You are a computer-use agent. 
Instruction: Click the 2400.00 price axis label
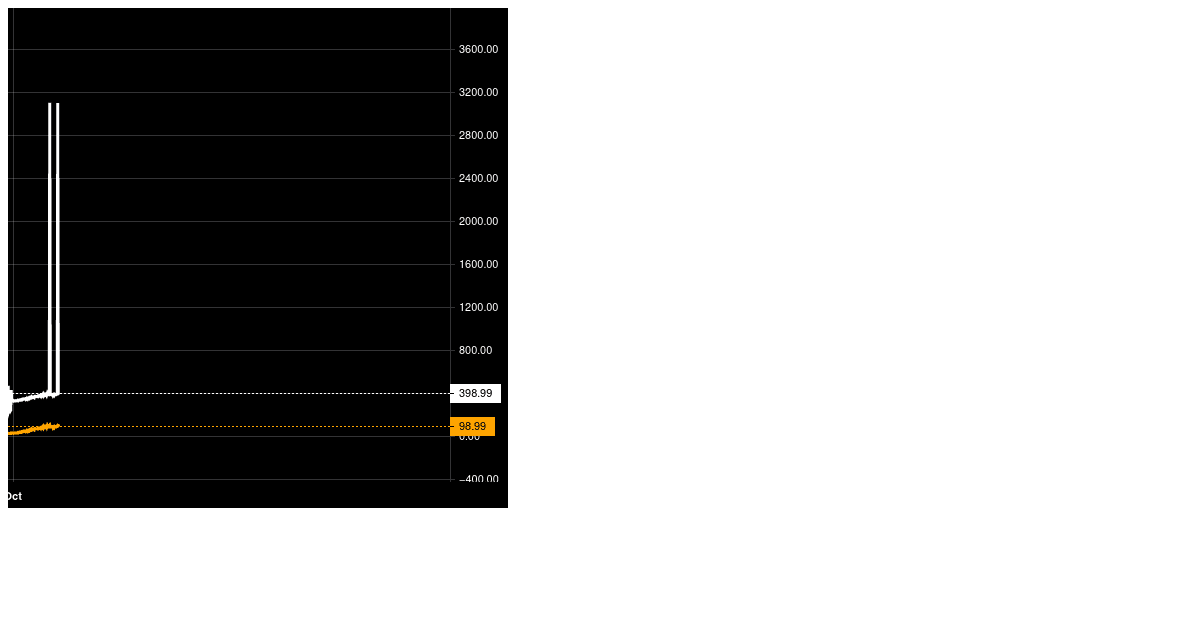tap(478, 178)
